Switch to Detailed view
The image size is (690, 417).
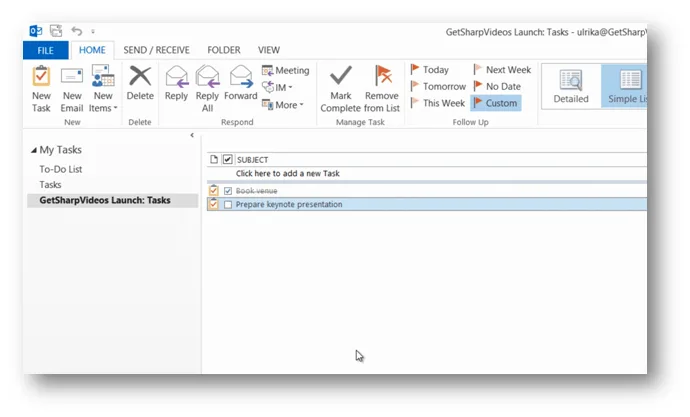571,86
